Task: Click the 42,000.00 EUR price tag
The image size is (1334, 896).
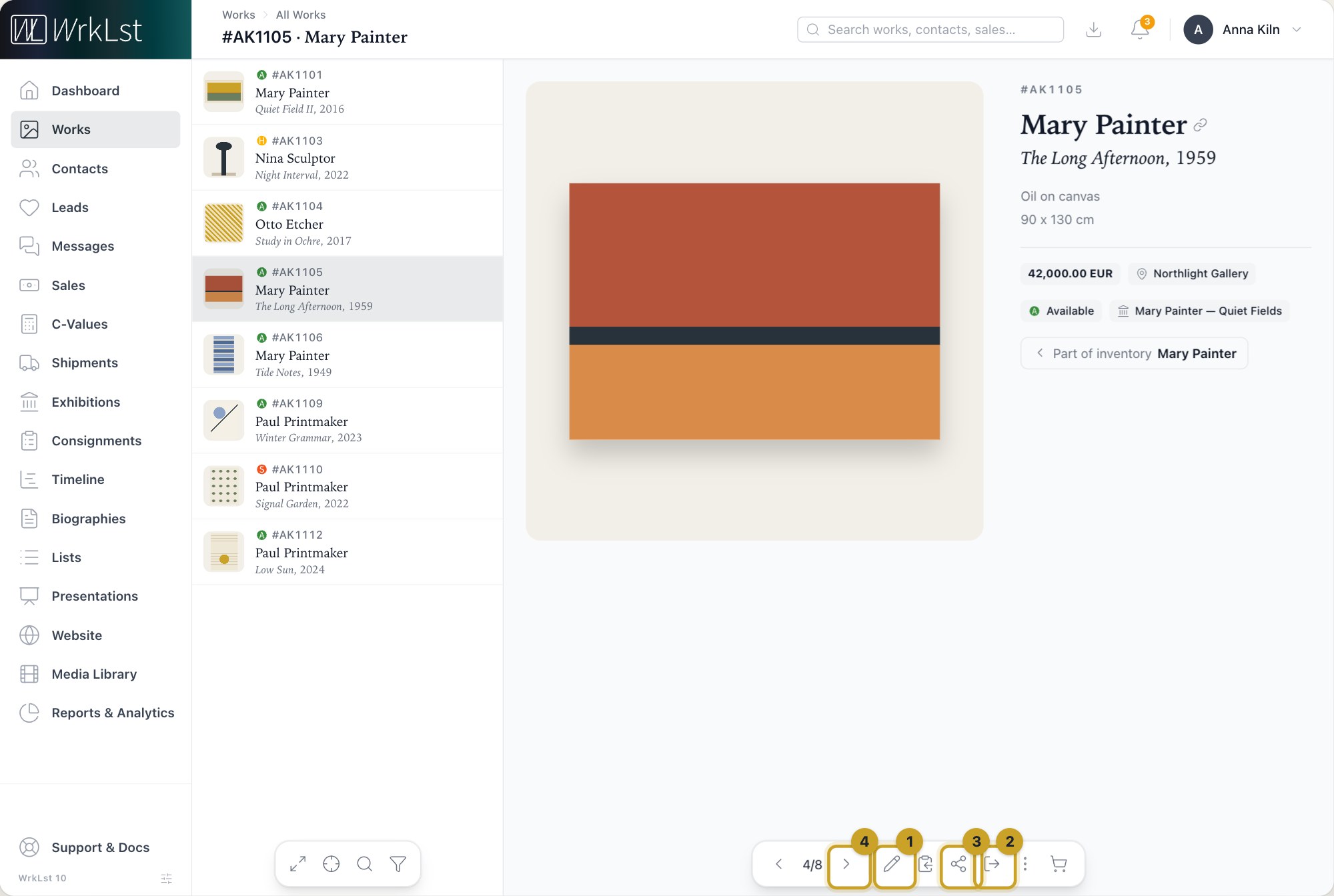Action: point(1070,273)
